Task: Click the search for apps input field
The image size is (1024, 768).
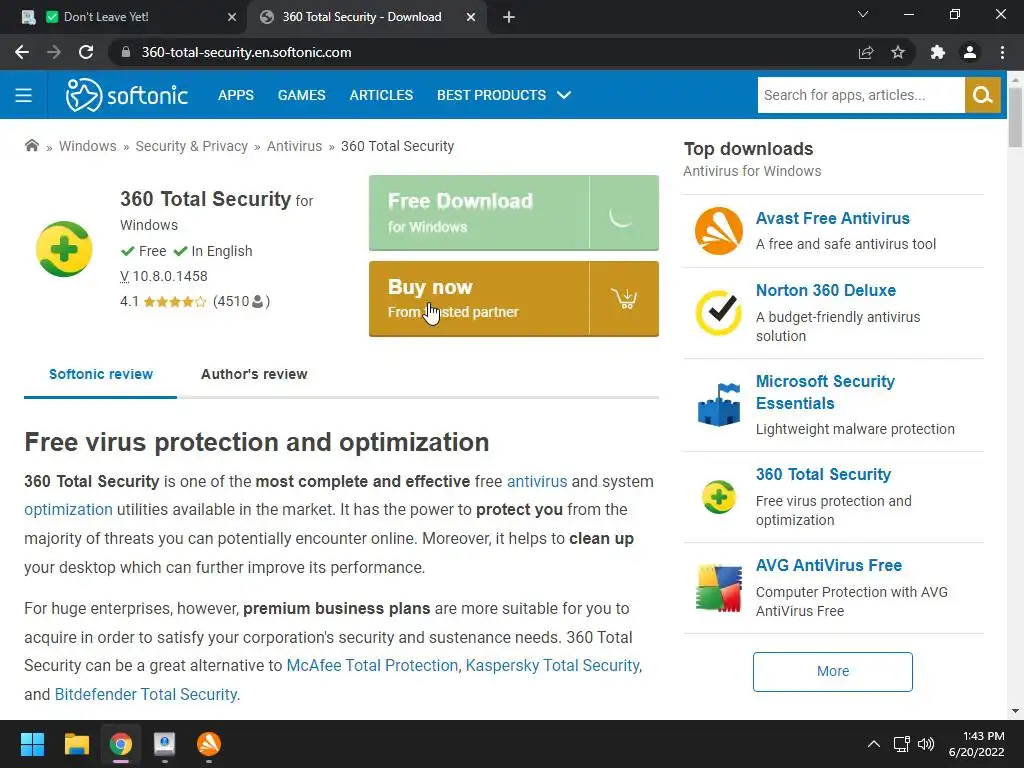Action: pyautogui.click(x=861, y=95)
